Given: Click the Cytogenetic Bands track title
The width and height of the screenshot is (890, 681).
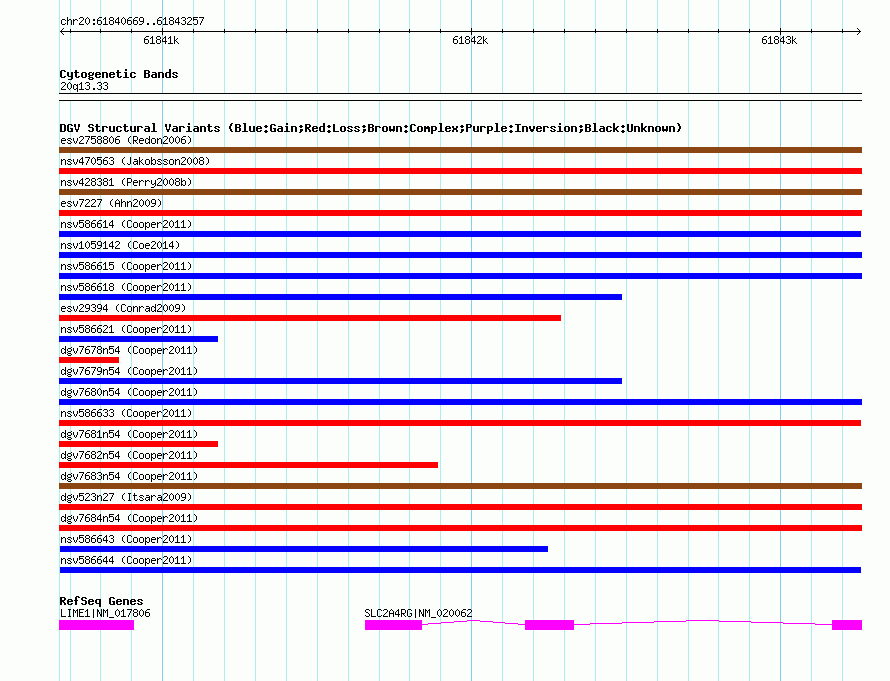Looking at the screenshot, I should coord(119,74).
